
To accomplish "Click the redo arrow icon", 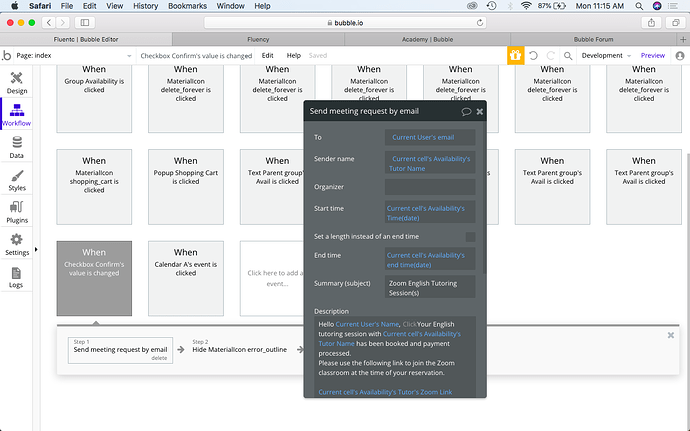I will 551,55.
